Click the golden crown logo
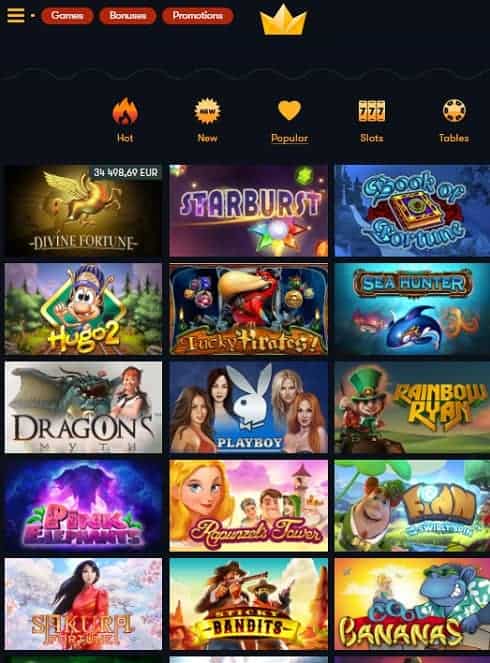The image size is (490, 663). click(x=283, y=20)
